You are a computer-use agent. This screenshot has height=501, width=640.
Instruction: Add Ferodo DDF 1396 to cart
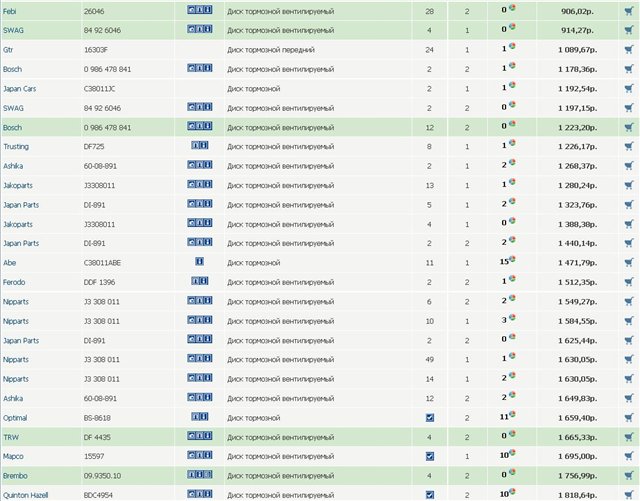coord(629,282)
